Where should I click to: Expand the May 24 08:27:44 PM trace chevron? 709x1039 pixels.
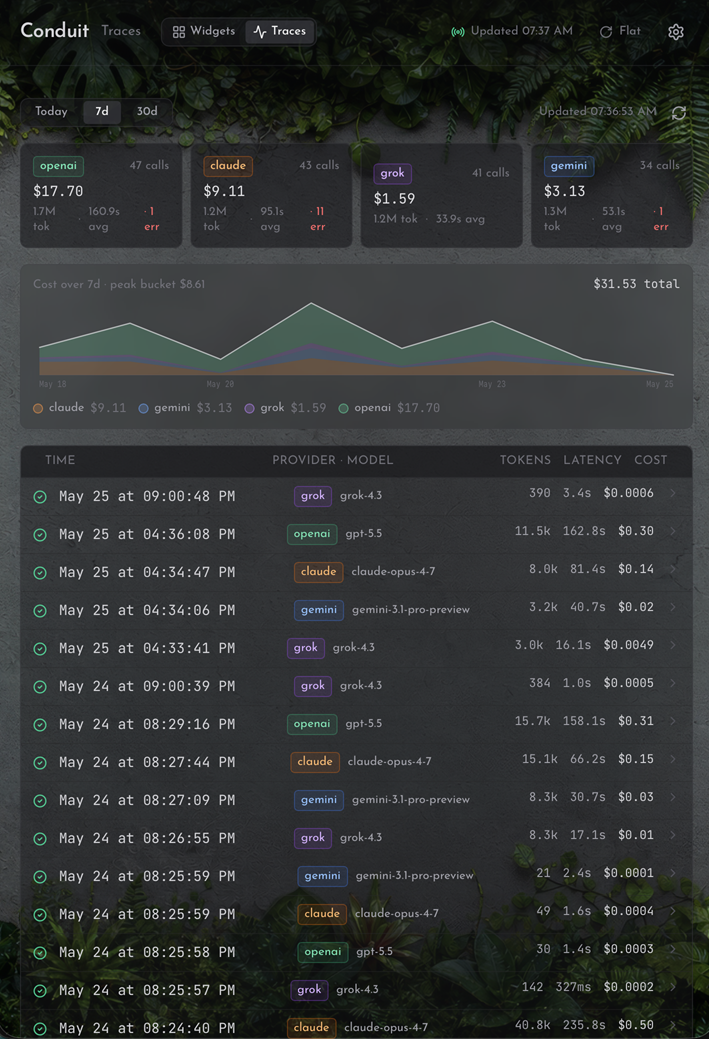[673, 759]
